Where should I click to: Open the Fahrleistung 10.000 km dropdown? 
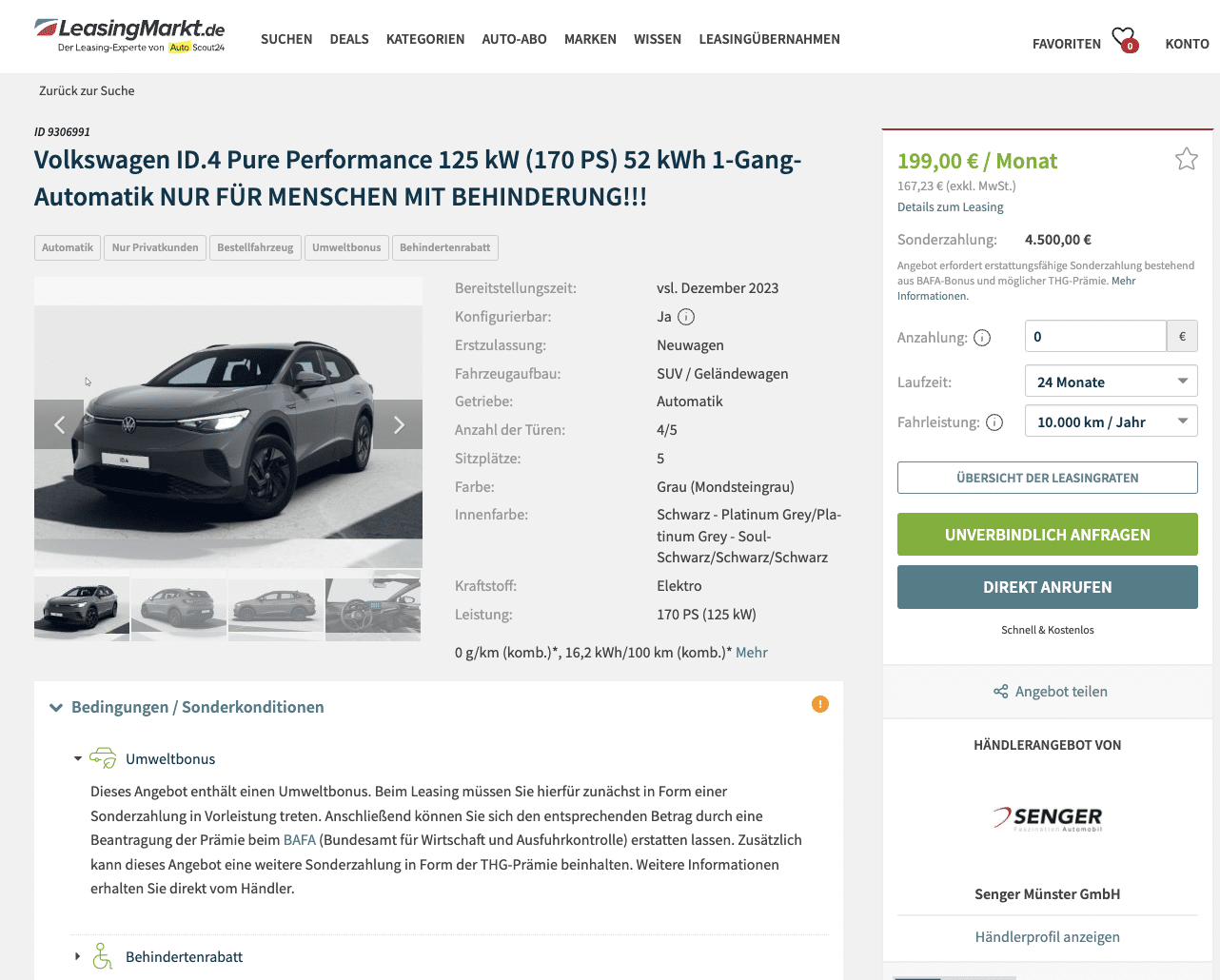pyautogui.click(x=1111, y=421)
